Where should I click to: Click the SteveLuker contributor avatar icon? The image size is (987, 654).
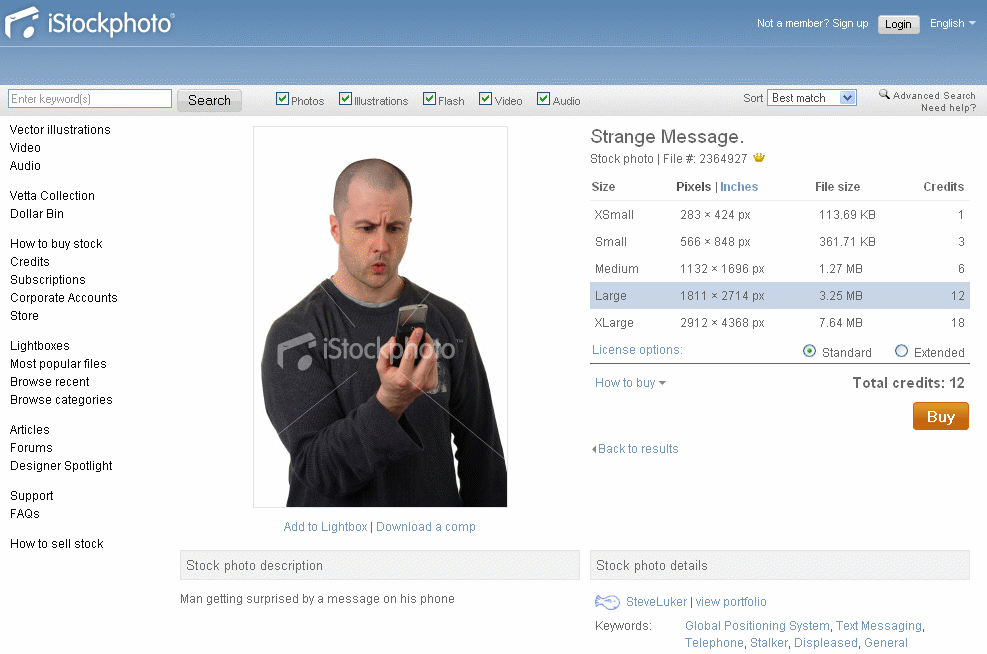click(607, 602)
